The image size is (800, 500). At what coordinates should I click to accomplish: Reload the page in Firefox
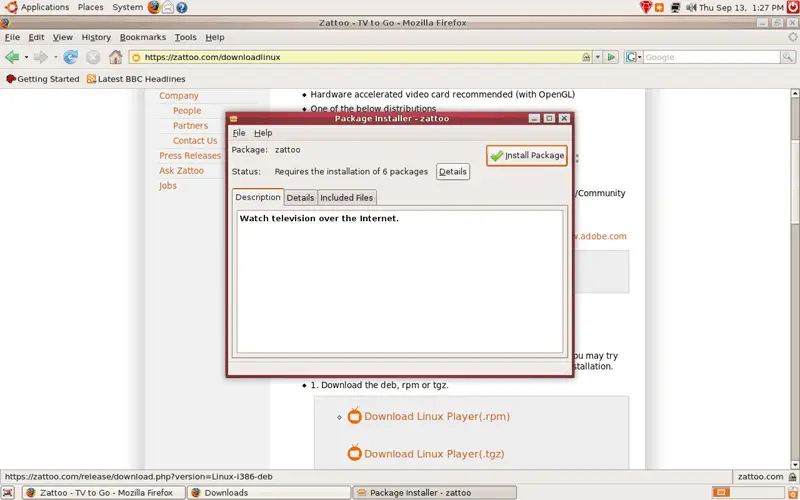(x=70, y=57)
